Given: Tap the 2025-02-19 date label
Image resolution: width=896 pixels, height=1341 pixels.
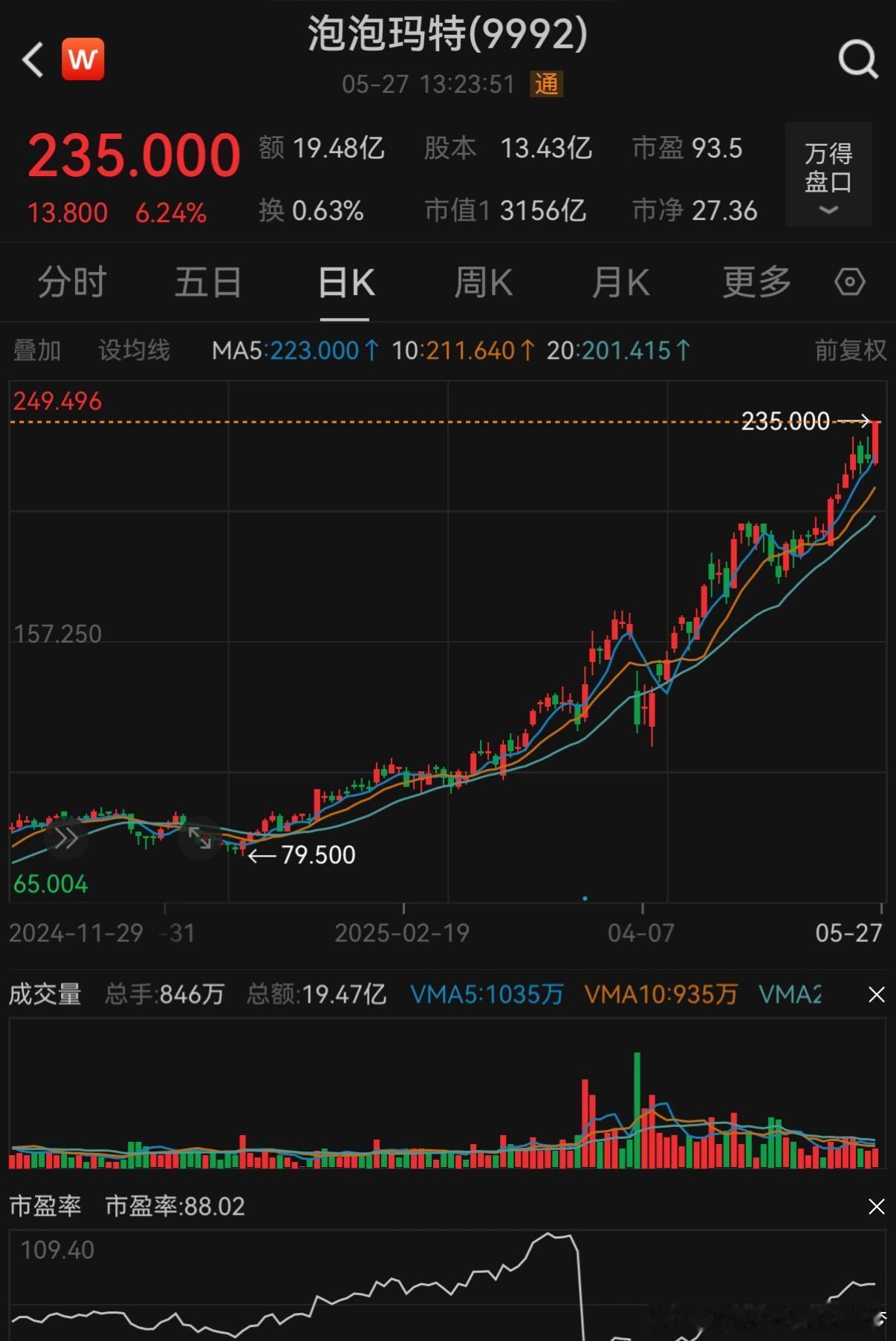Looking at the screenshot, I should tap(402, 933).
